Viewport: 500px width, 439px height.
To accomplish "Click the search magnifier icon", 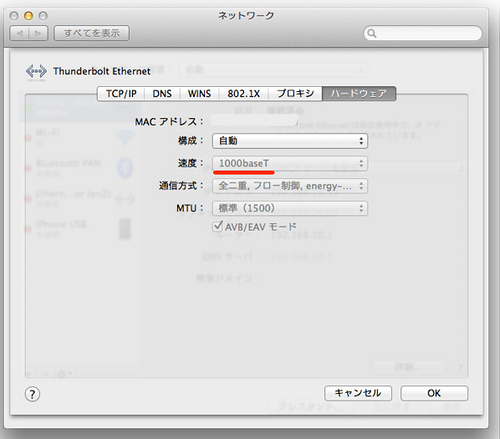I will [x=372, y=33].
